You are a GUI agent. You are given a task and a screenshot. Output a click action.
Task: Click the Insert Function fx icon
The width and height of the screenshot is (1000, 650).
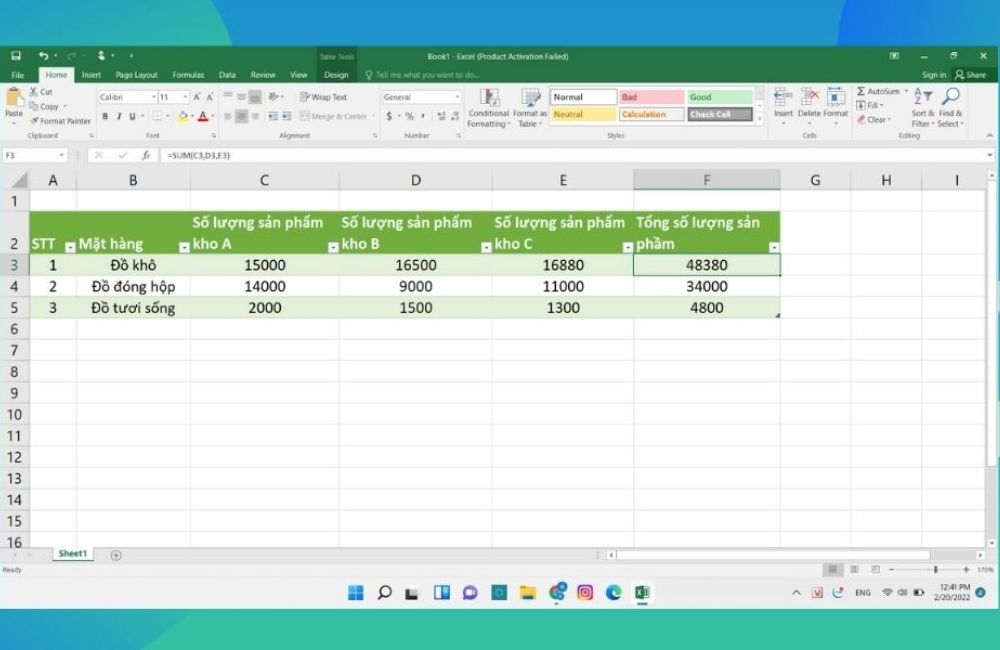[146, 155]
